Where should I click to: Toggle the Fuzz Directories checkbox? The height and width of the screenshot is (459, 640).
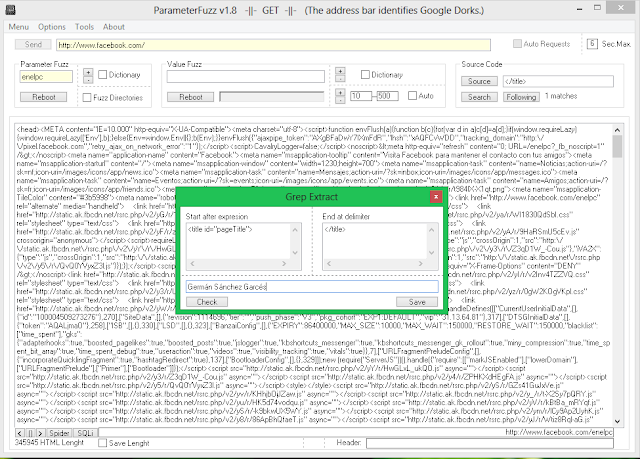click(87, 98)
